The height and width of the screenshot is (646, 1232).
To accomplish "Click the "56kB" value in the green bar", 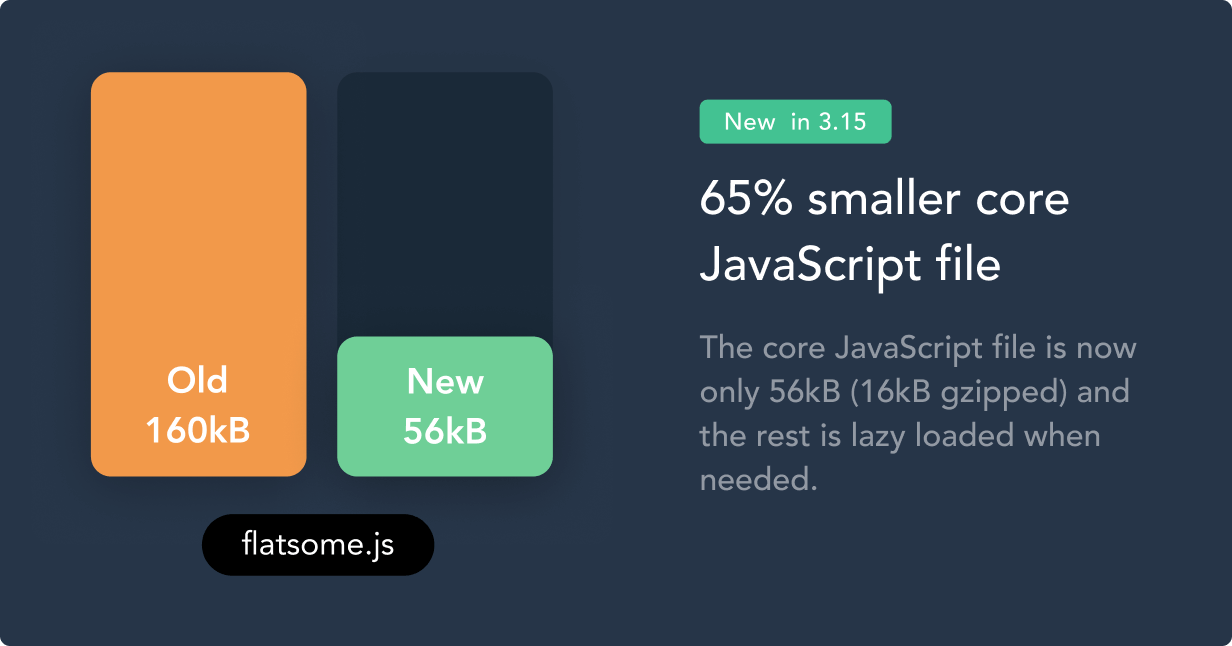I will point(445,431).
